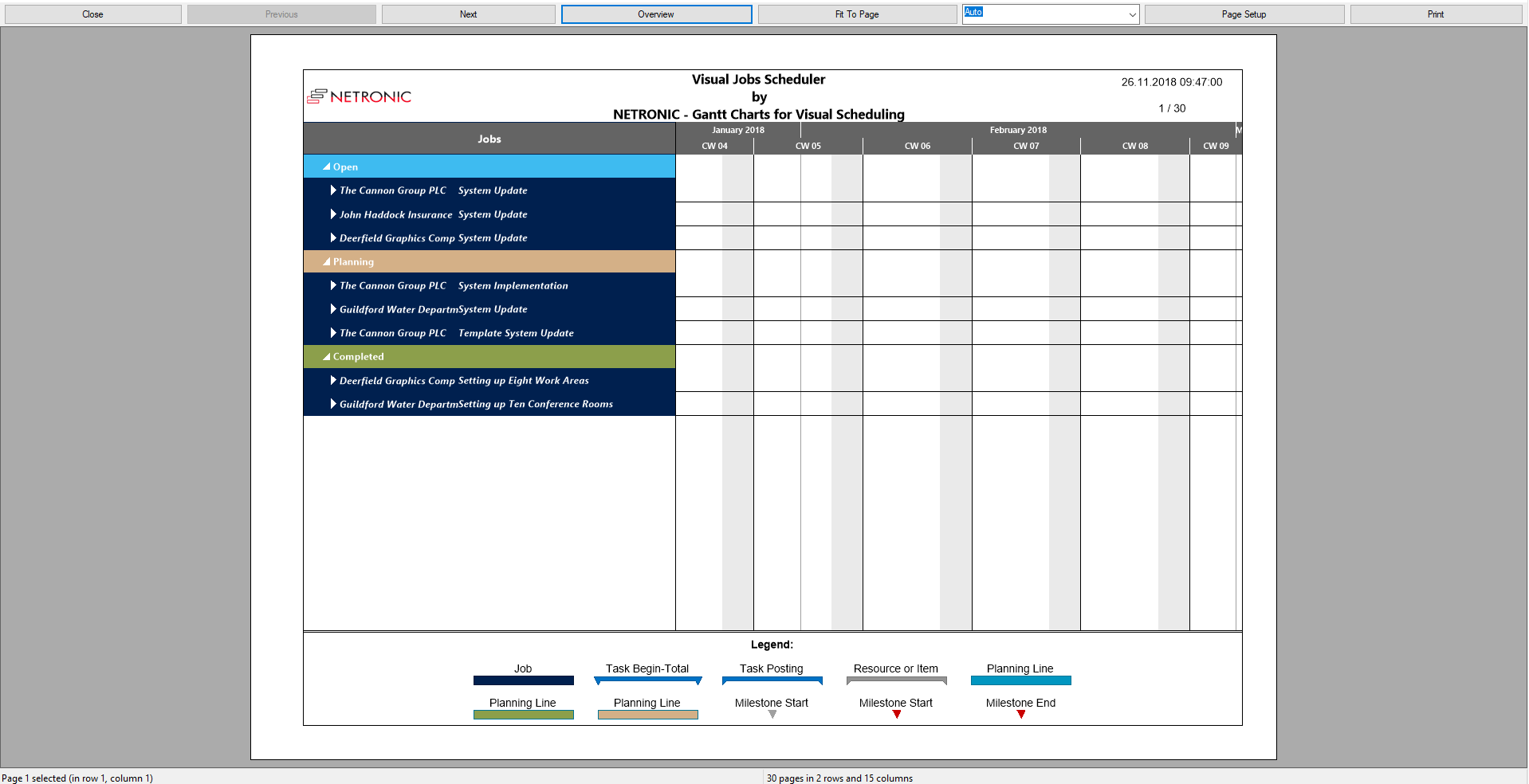Open Page Setup dialog
Image resolution: width=1529 pixels, height=784 pixels.
[x=1244, y=14]
